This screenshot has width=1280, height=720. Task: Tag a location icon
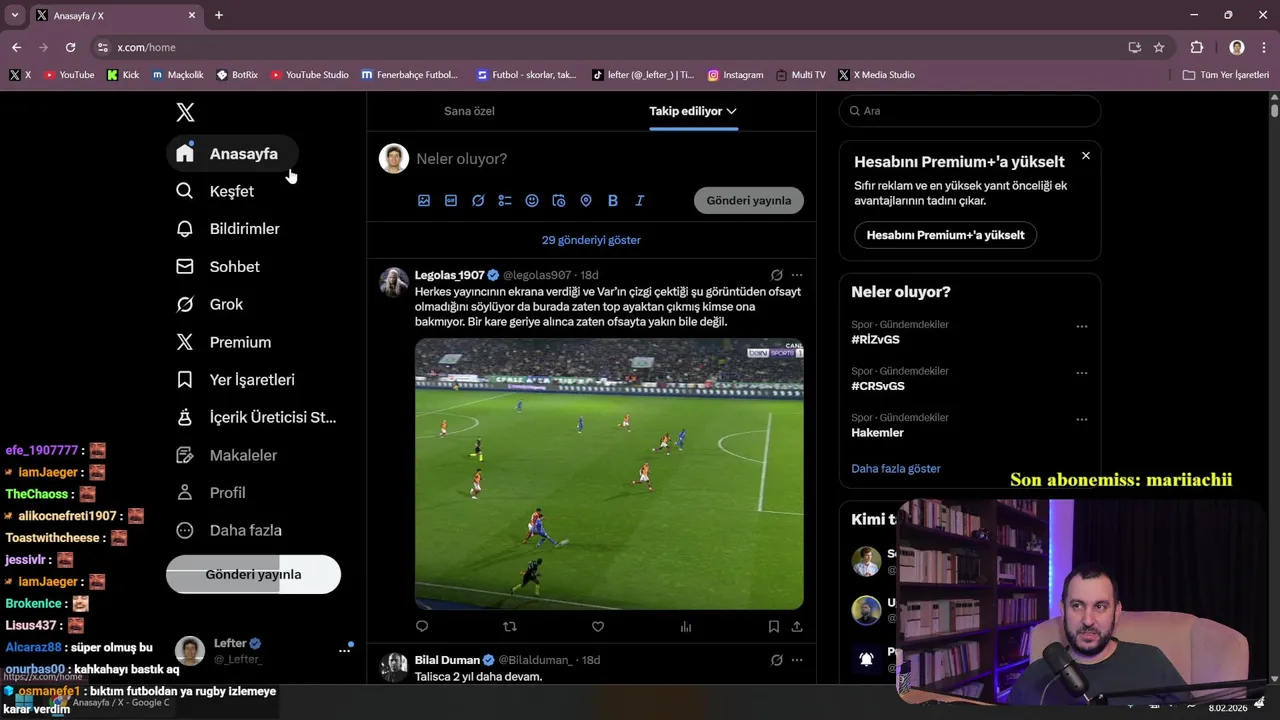coord(586,201)
